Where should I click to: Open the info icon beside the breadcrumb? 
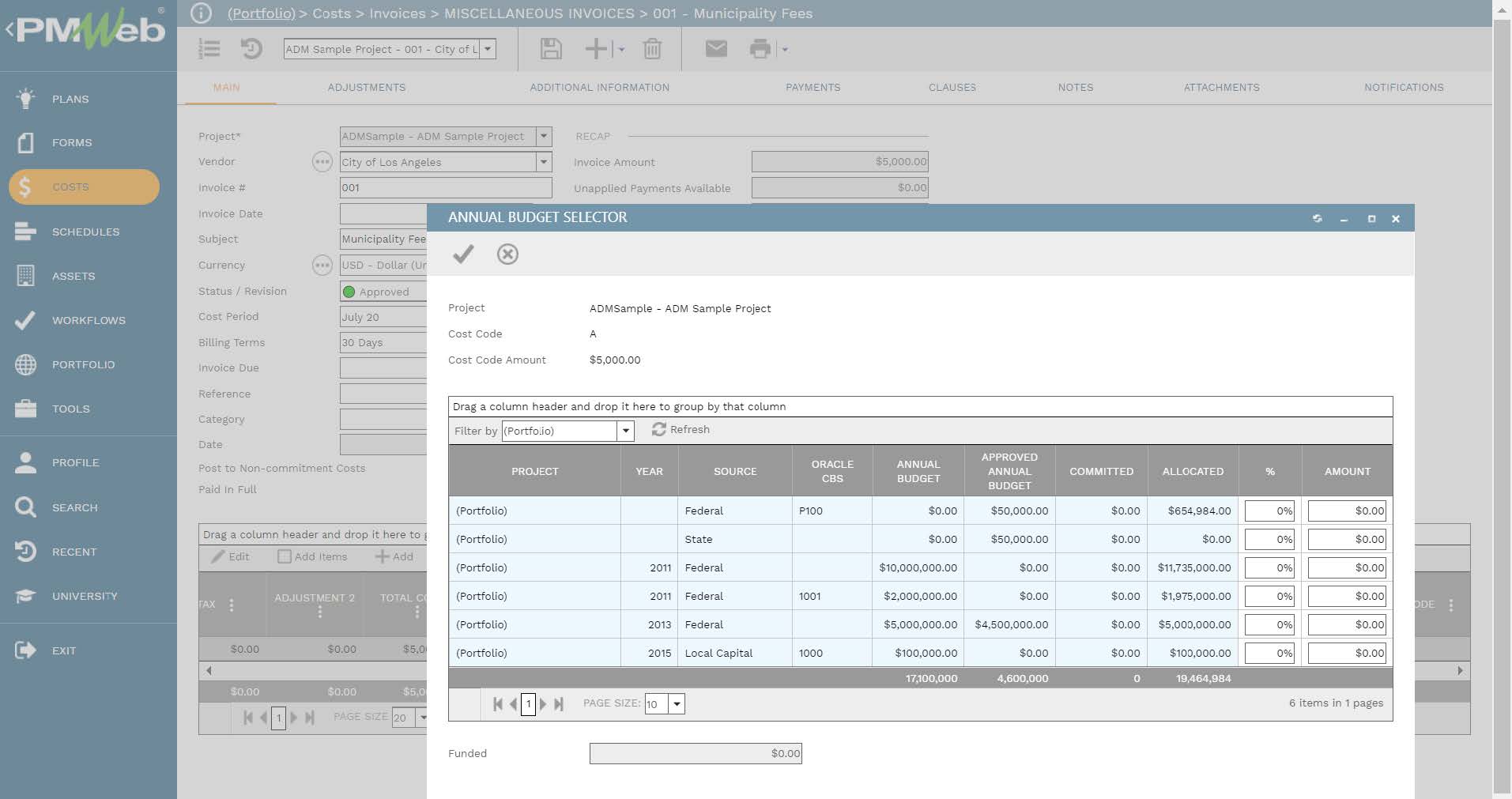[x=202, y=13]
